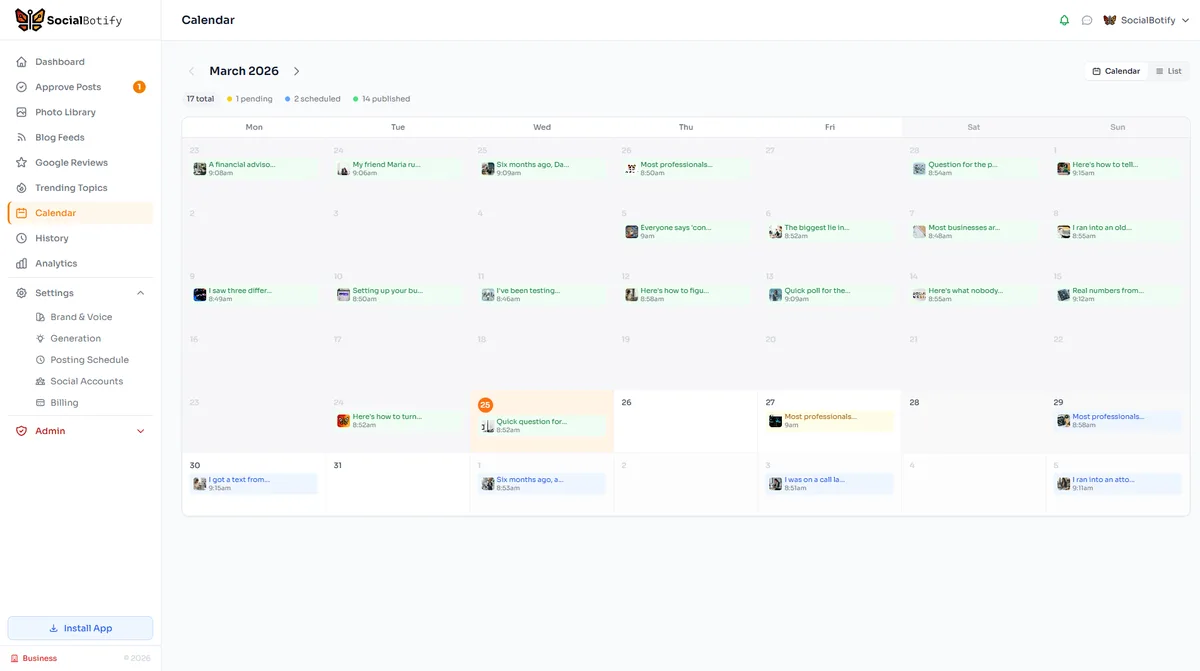Open Posting Schedule under Settings
This screenshot has height=671, width=1200.
tap(89, 359)
